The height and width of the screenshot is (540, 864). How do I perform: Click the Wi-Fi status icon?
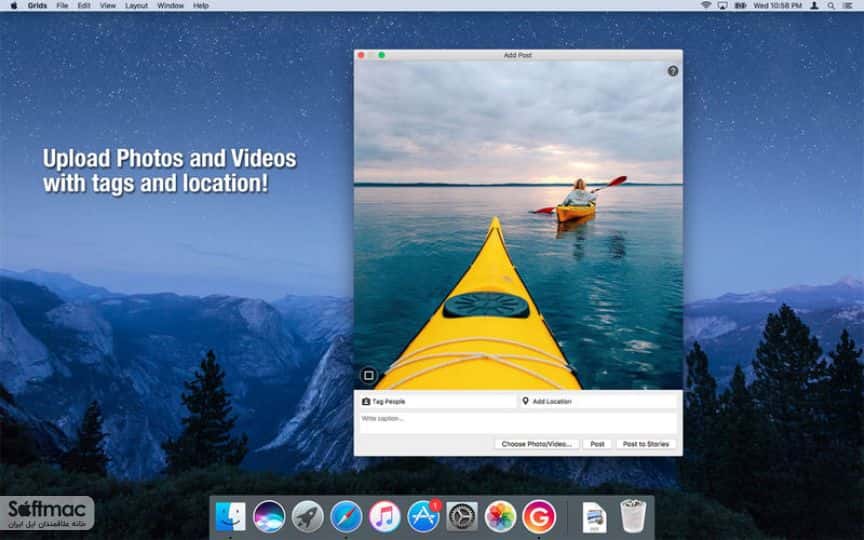[x=706, y=6]
